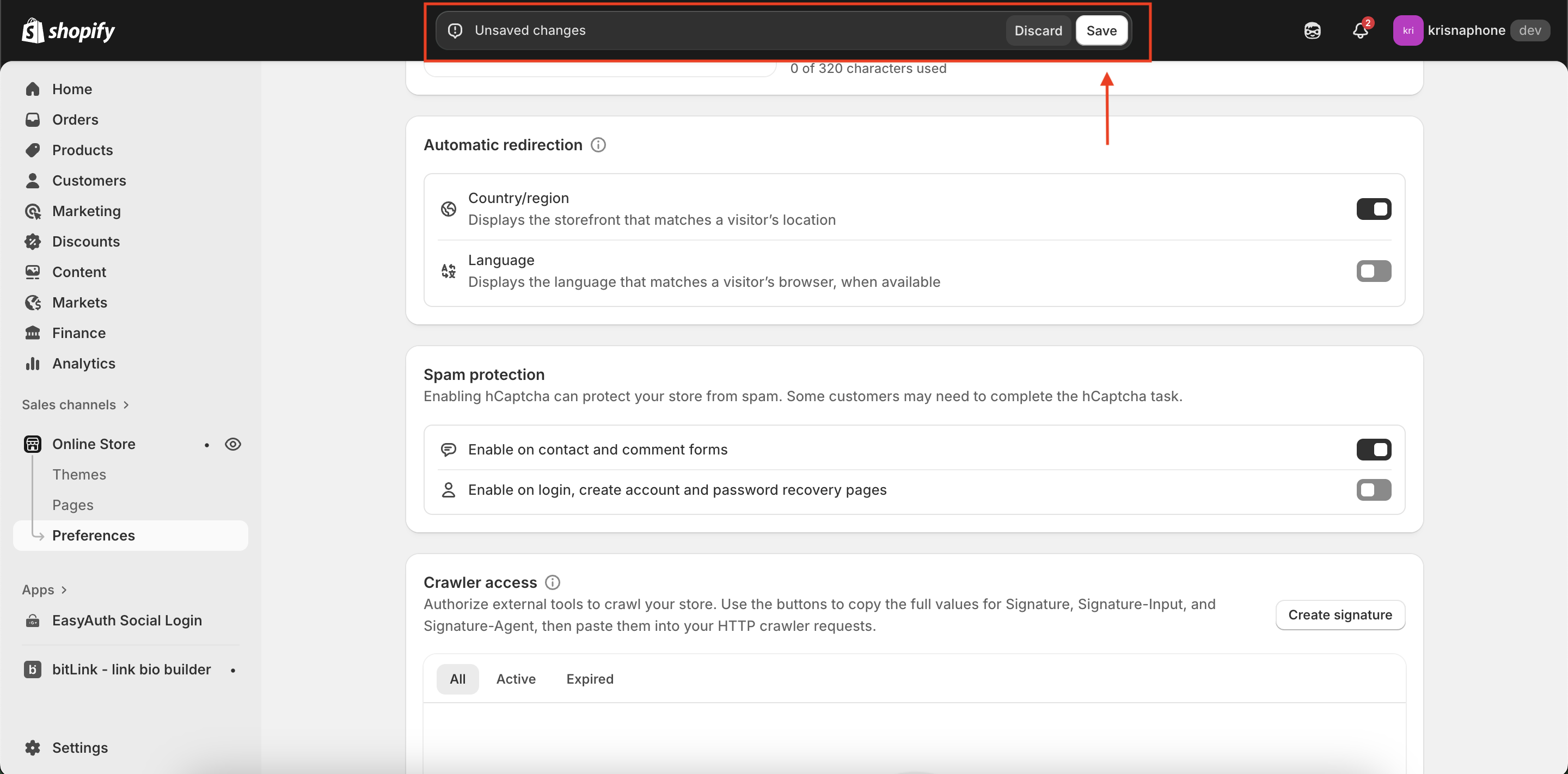Image resolution: width=1568 pixels, height=774 pixels.
Task: Select the Expired signatures tab
Action: coord(589,679)
